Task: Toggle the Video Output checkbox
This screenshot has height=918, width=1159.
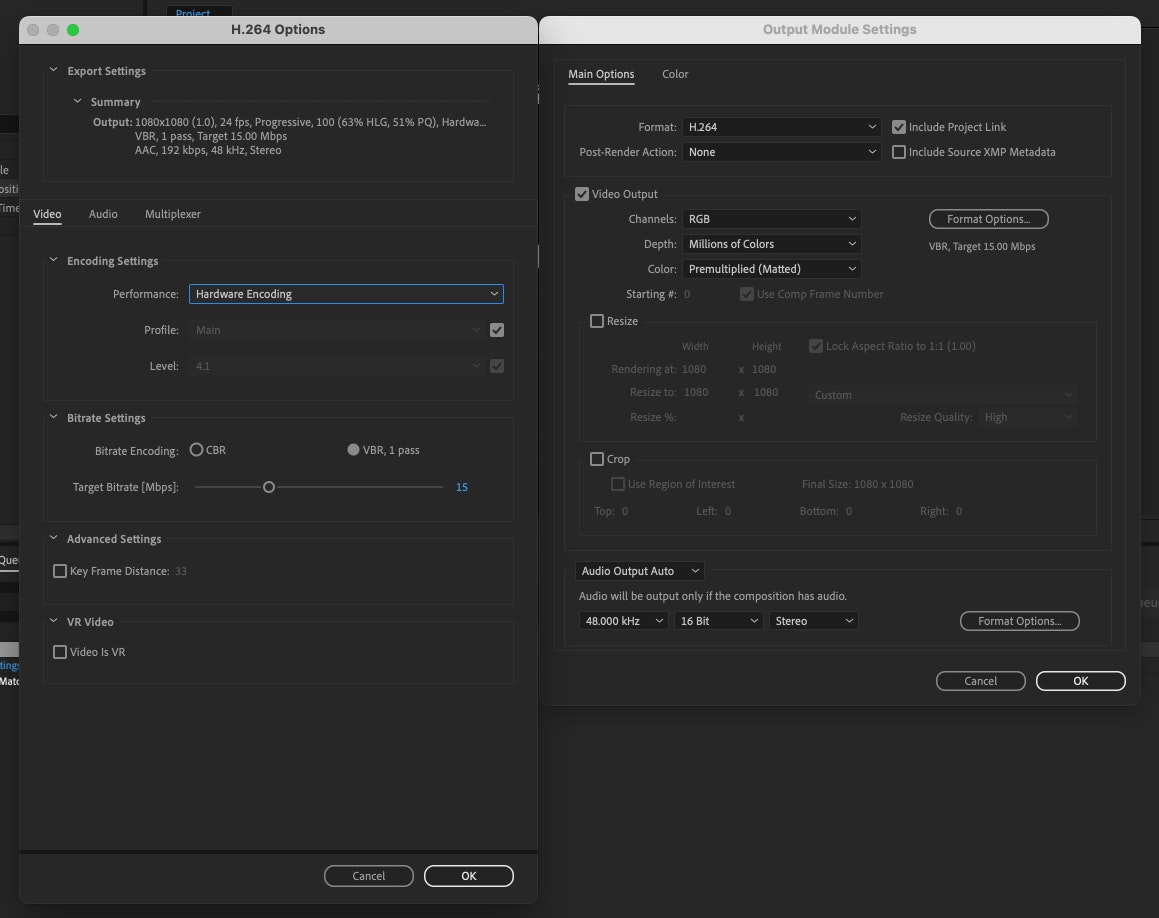Action: [582, 194]
